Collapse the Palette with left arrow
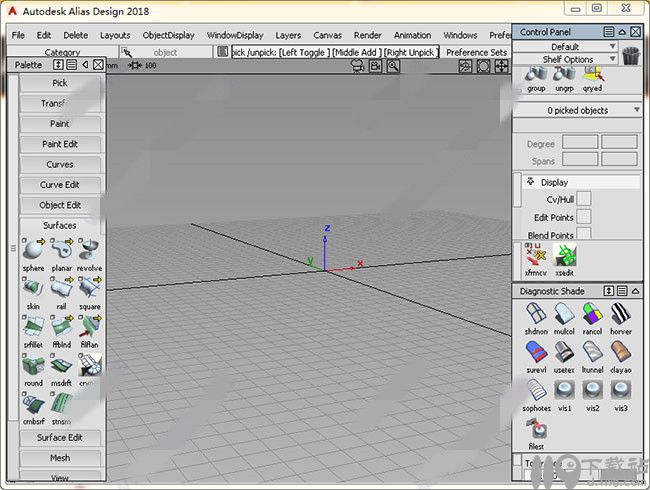The image size is (650, 490). 85,65
